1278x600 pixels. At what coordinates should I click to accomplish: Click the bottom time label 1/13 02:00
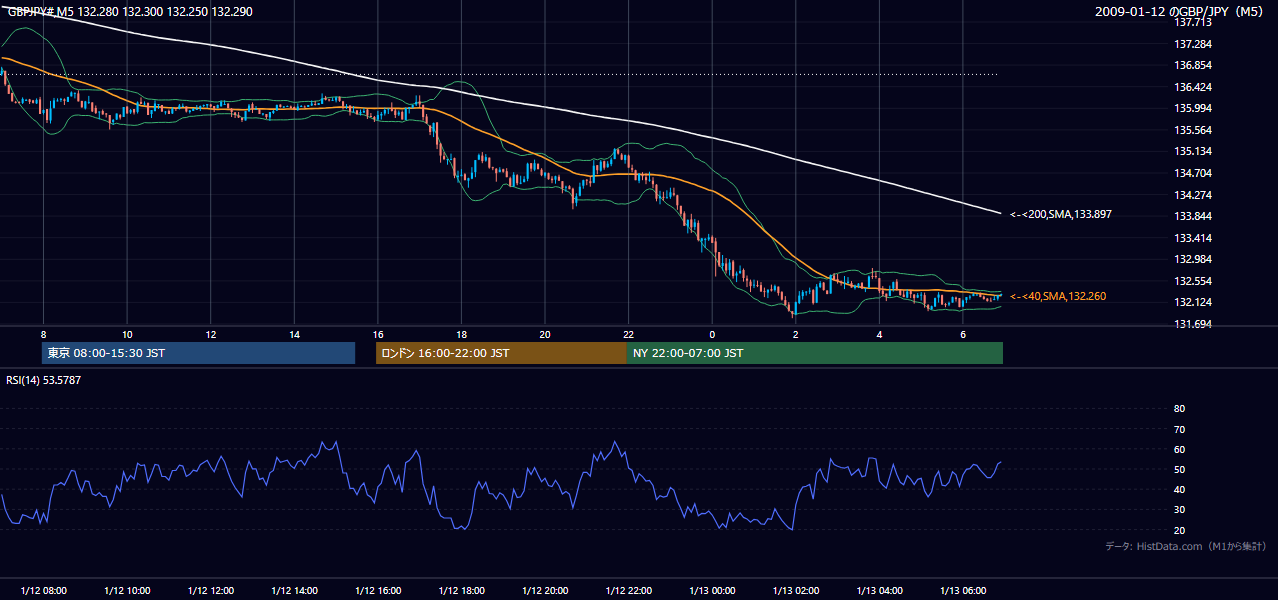[795, 591]
